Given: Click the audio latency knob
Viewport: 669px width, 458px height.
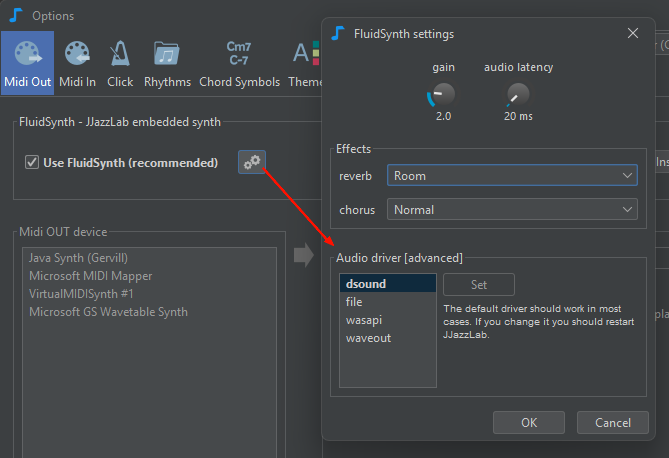Looking at the screenshot, I should 518,95.
